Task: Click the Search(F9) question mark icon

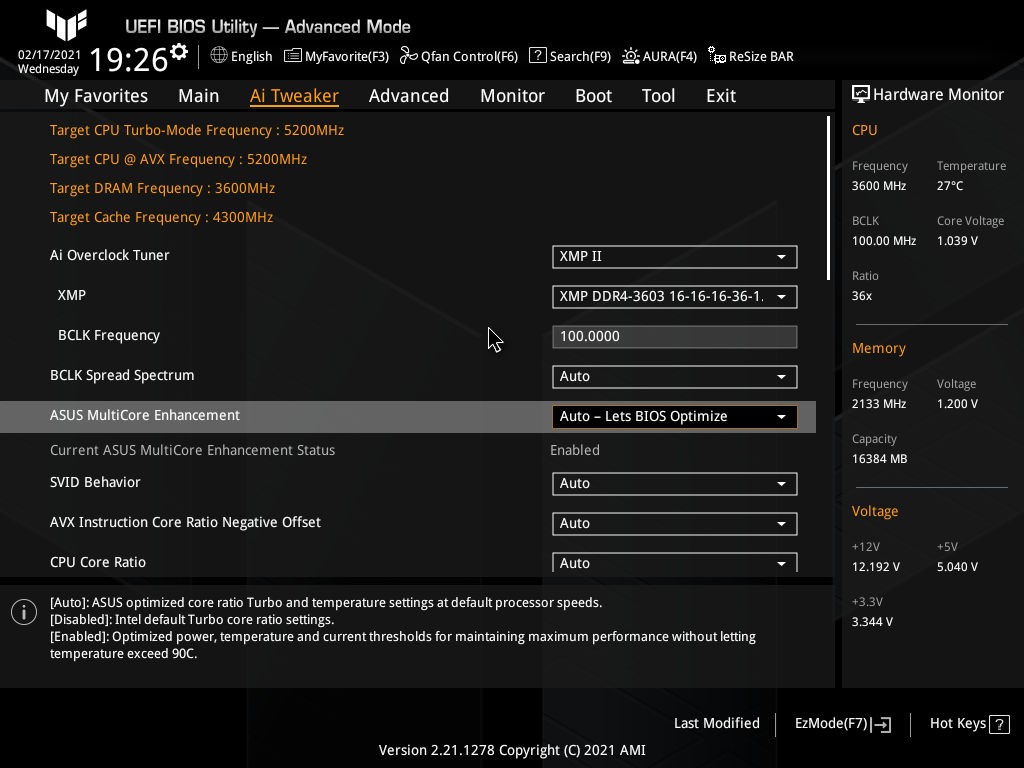Action: point(538,56)
